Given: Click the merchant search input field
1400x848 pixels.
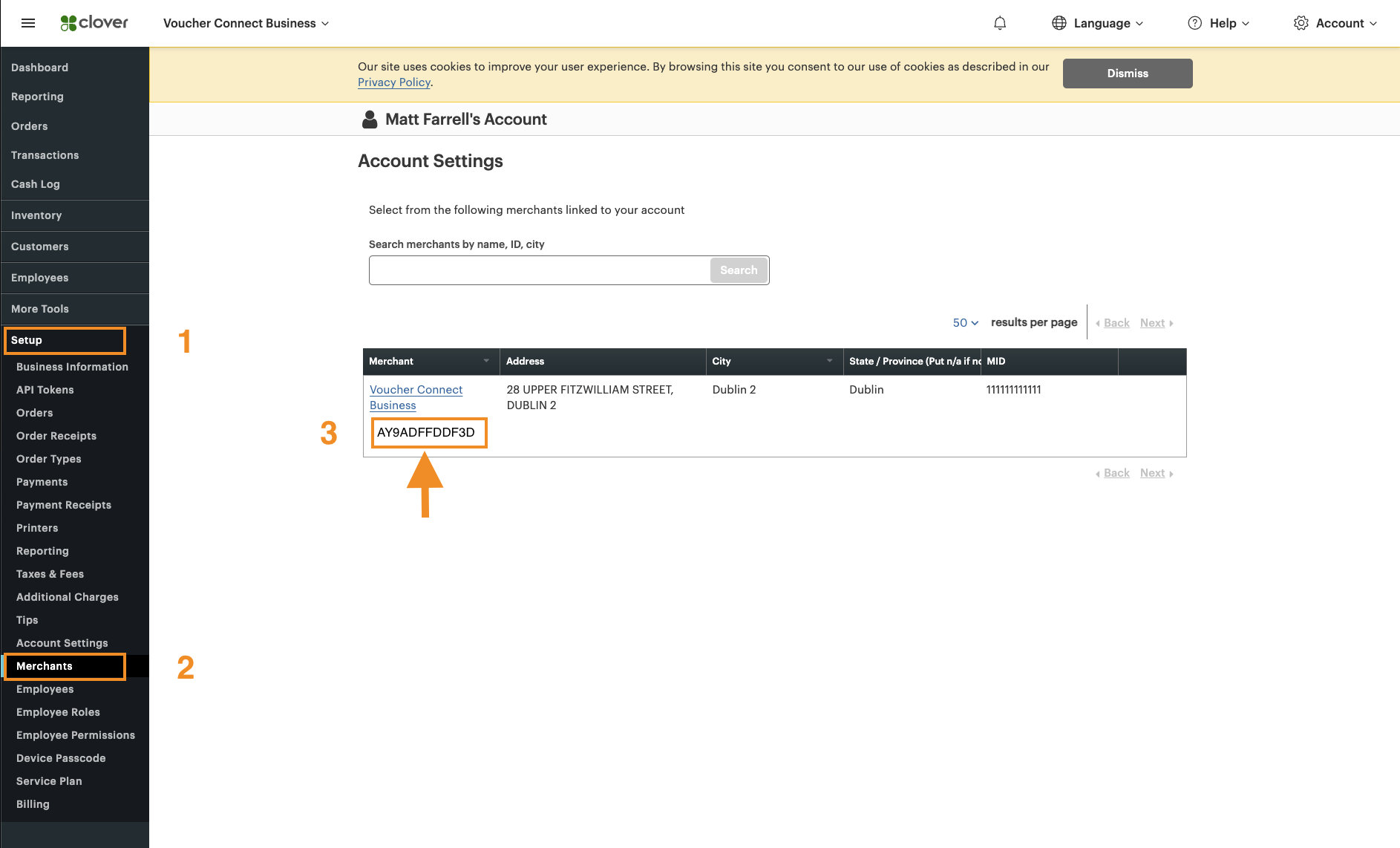Looking at the screenshot, I should 539,270.
